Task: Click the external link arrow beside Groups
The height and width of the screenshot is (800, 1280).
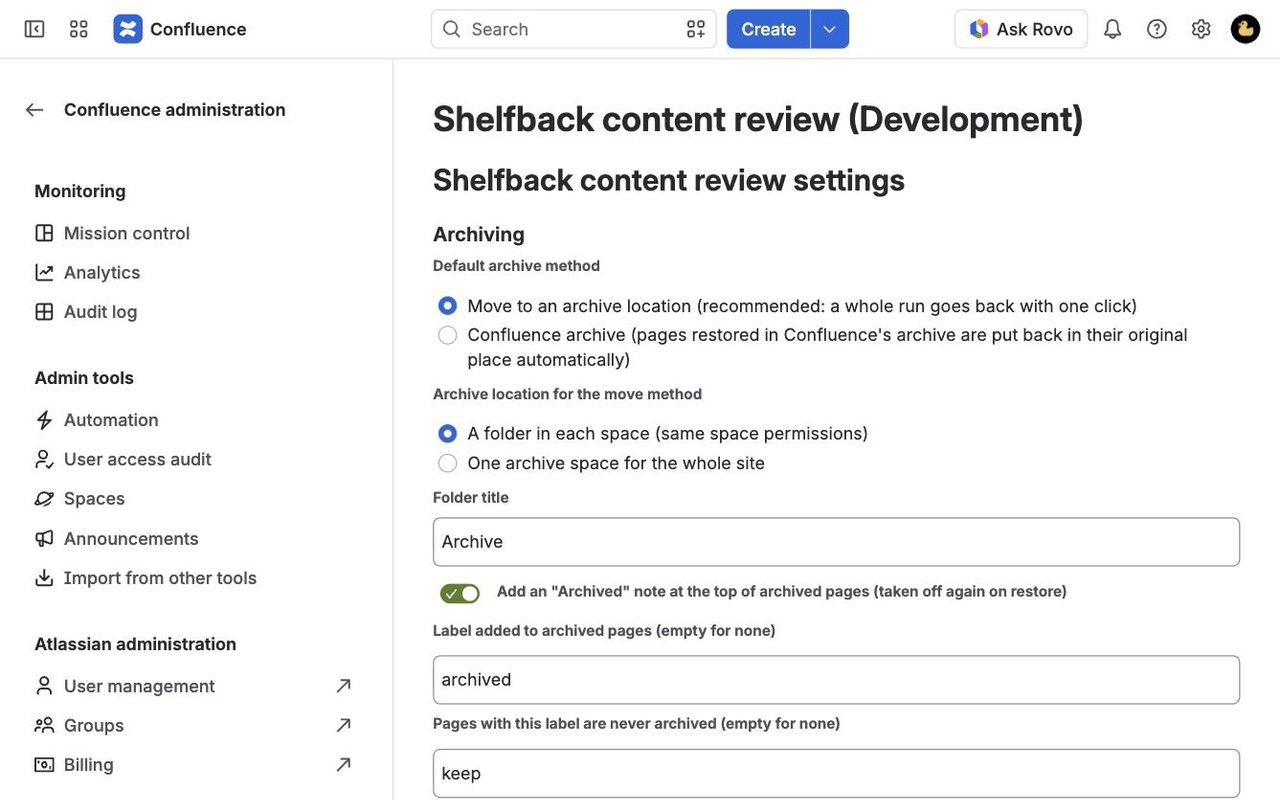Action: pos(343,725)
